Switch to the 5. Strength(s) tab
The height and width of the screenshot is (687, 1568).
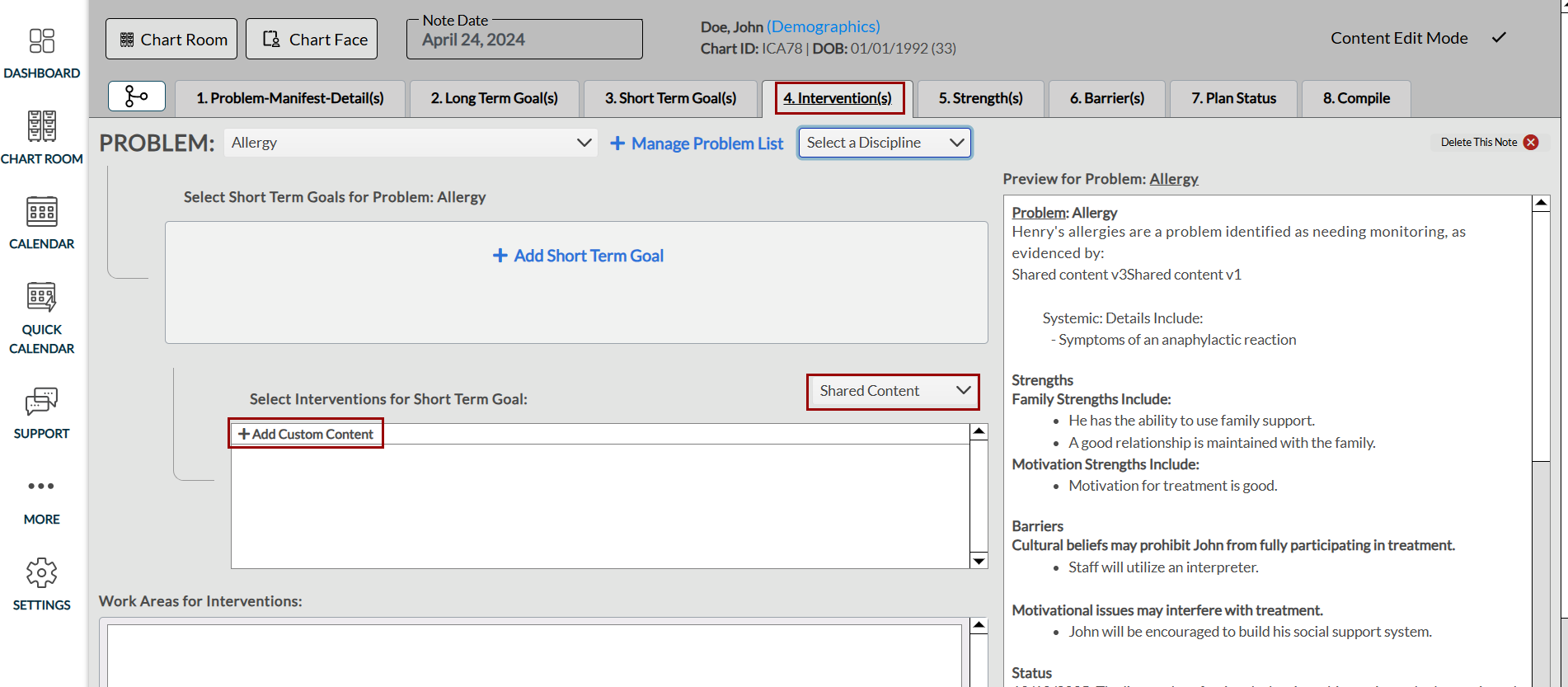pyautogui.click(x=980, y=98)
